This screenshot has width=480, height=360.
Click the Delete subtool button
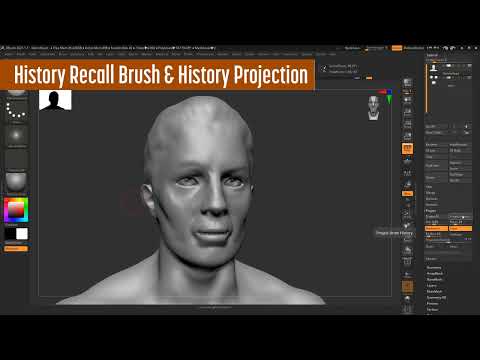pyautogui.click(x=436, y=177)
